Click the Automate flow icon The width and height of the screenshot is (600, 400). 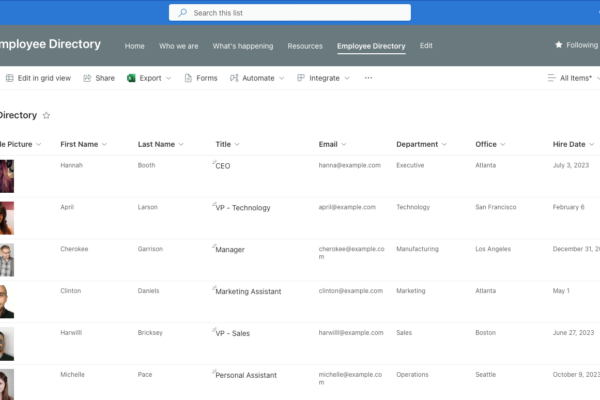234,78
